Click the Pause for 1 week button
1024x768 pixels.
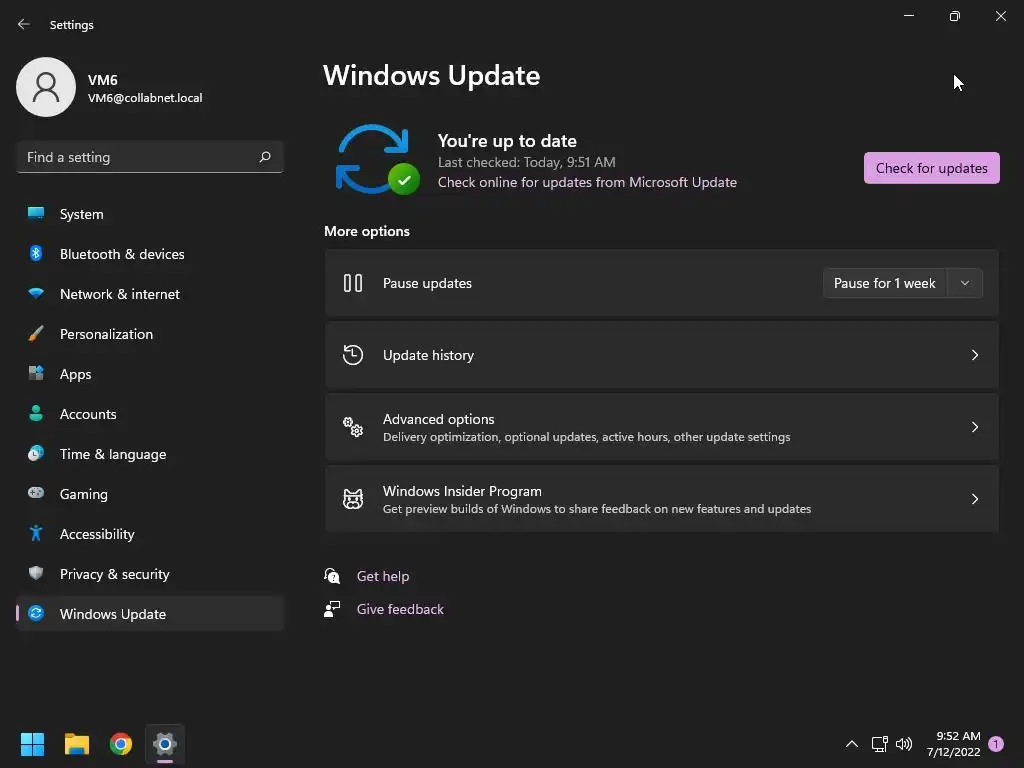(x=885, y=283)
